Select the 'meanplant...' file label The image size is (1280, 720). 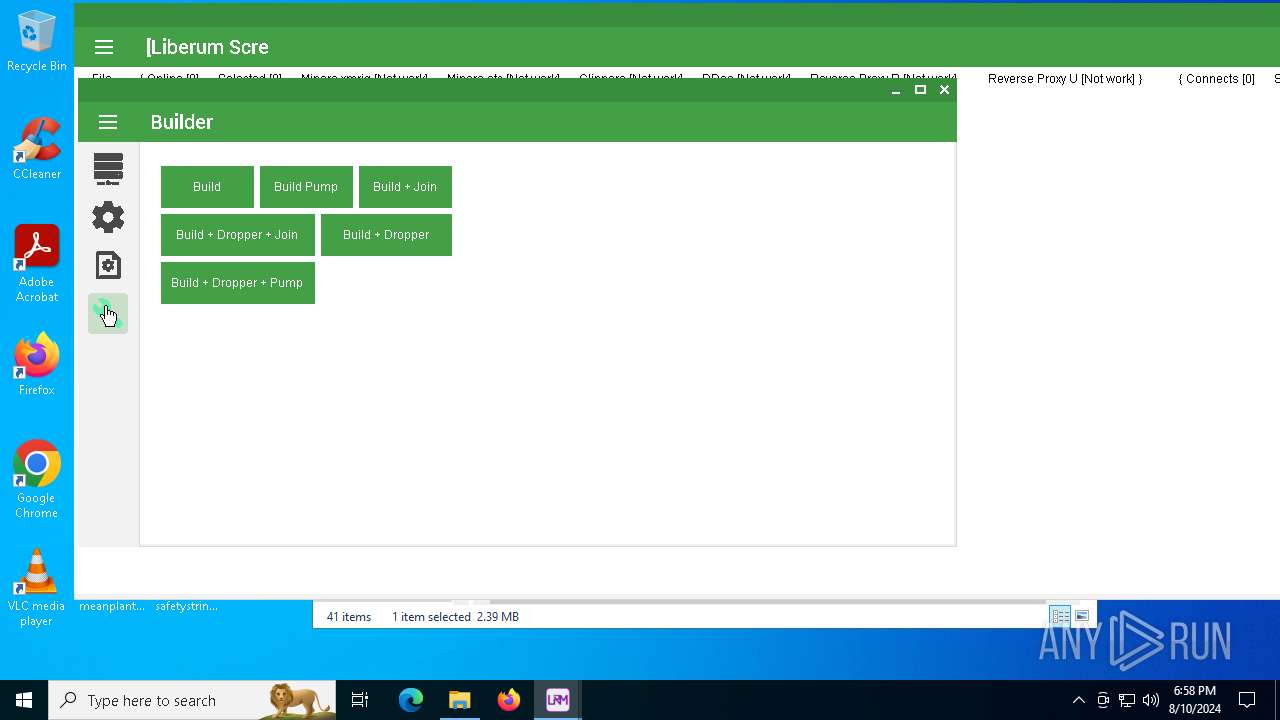click(112, 606)
